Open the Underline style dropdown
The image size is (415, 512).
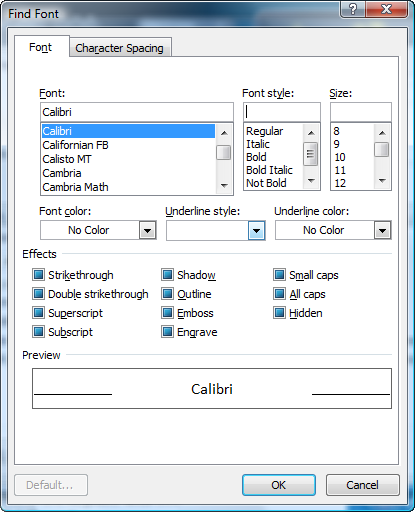tap(256, 230)
